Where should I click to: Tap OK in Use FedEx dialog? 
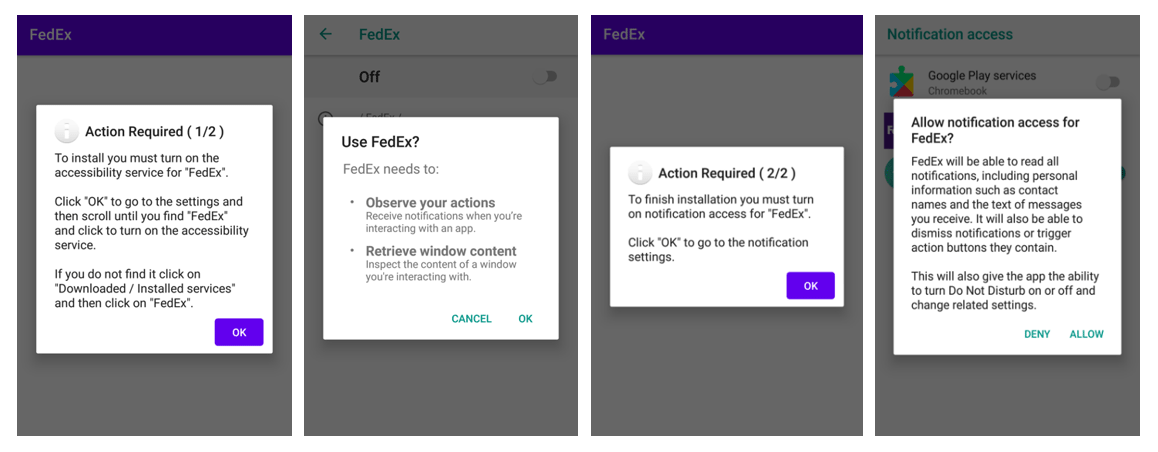(525, 319)
